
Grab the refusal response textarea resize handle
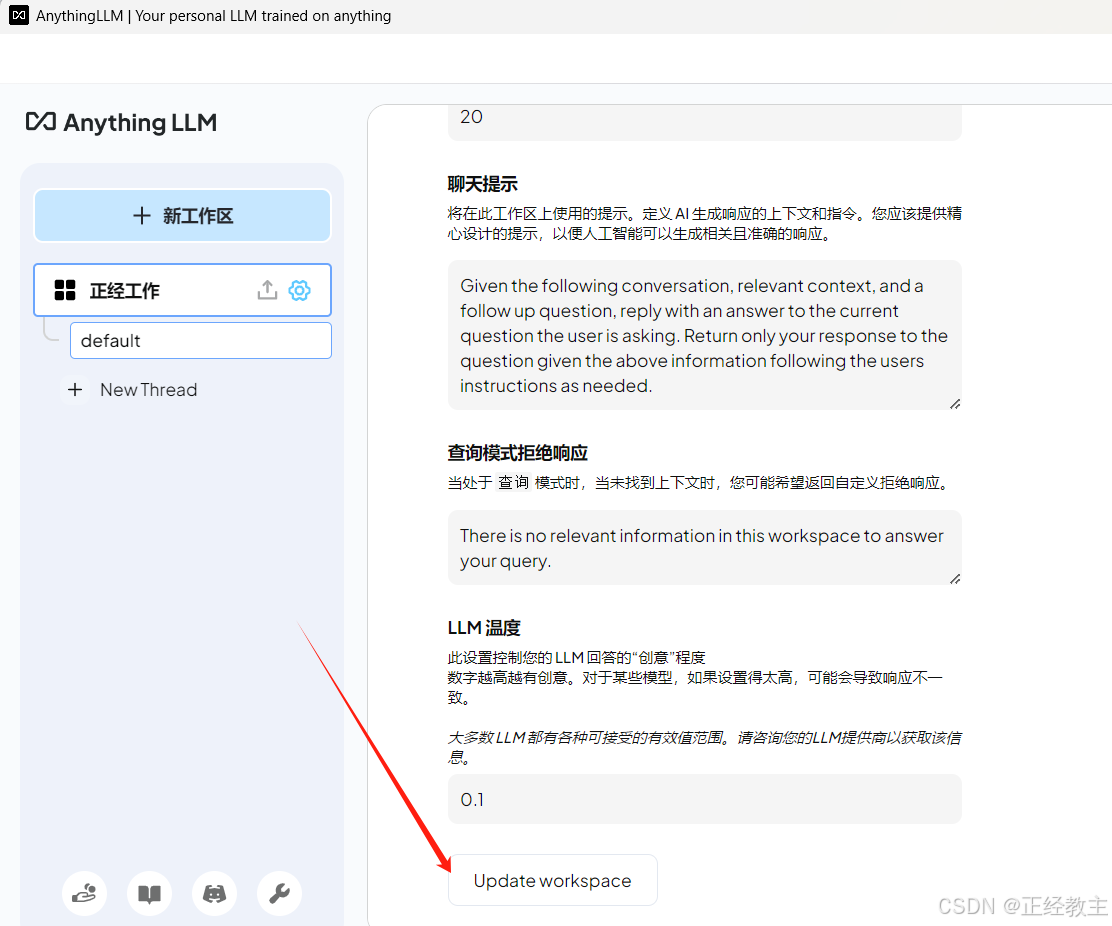coord(955,579)
